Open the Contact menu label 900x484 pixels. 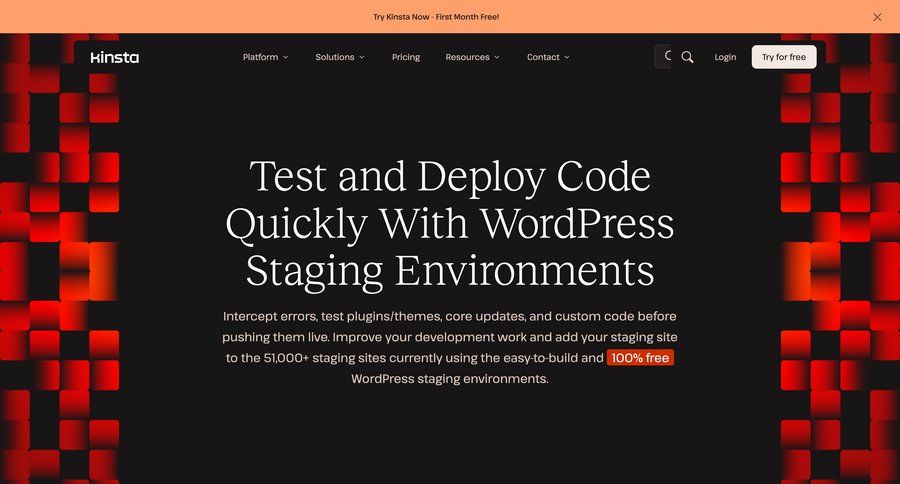coord(543,57)
